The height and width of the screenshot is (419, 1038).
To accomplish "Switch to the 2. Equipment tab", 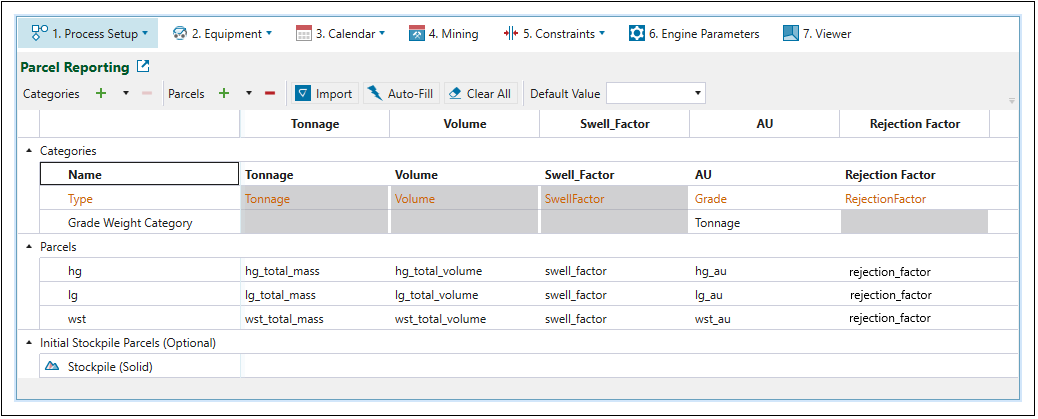I will (222, 34).
